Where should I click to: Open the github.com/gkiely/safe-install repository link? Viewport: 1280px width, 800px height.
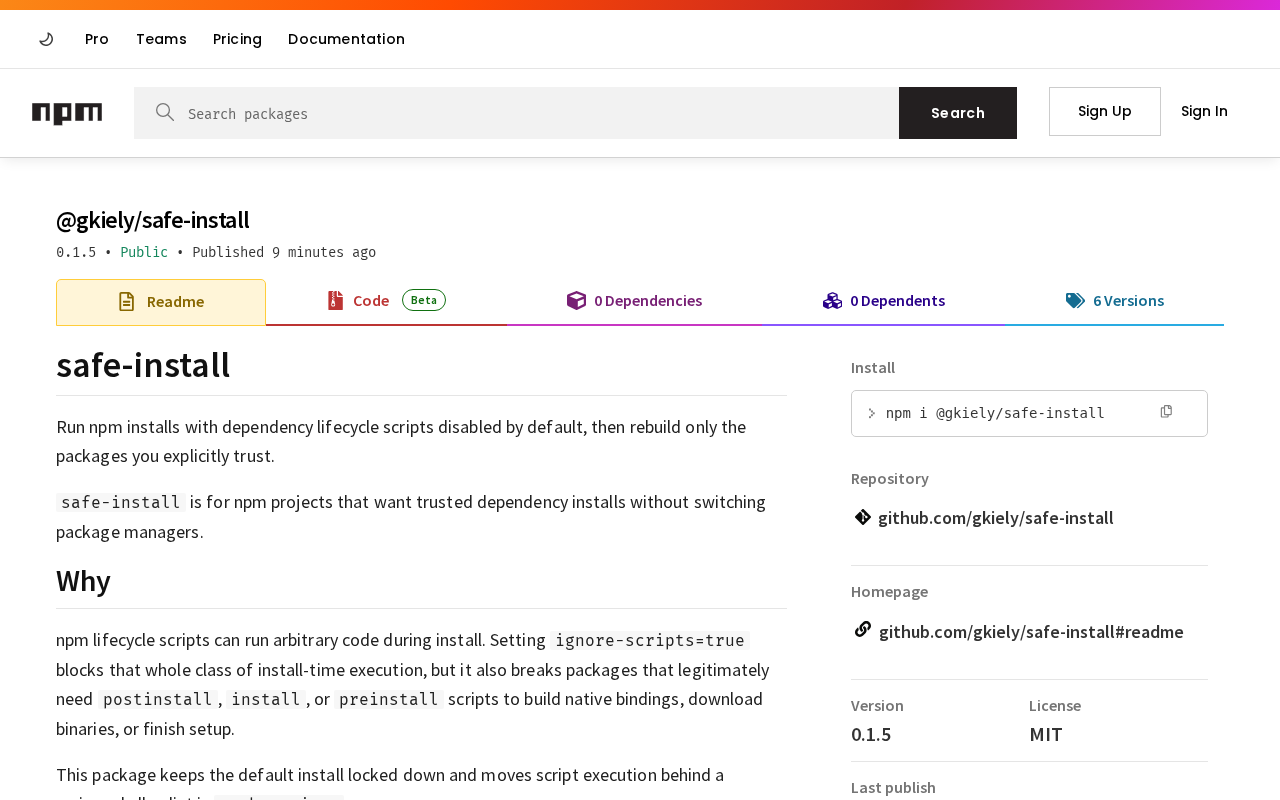[x=995, y=518]
